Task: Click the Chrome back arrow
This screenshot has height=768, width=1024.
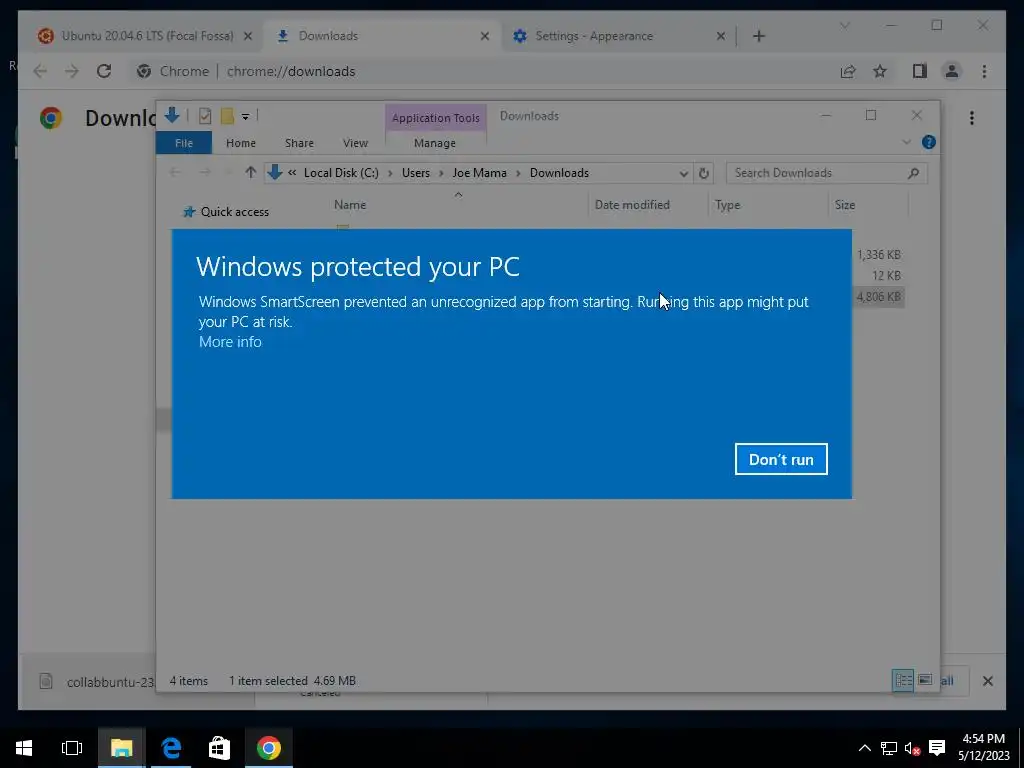Action: (40, 71)
